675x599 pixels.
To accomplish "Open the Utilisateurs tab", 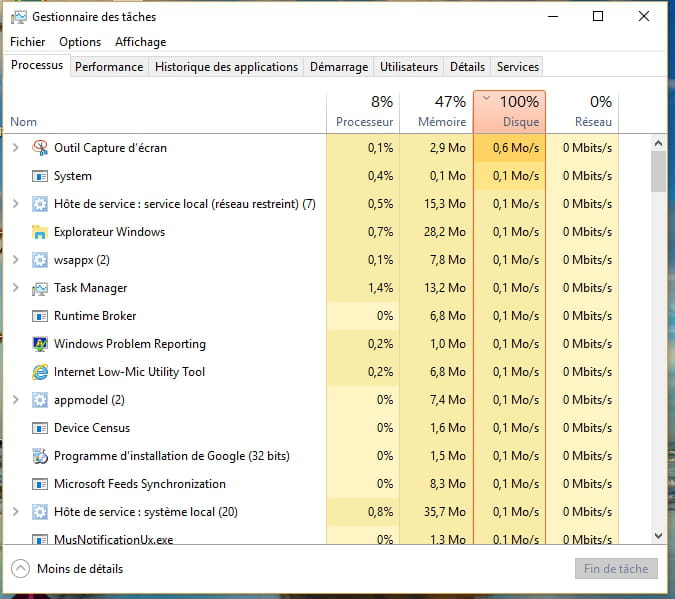I will pos(409,67).
